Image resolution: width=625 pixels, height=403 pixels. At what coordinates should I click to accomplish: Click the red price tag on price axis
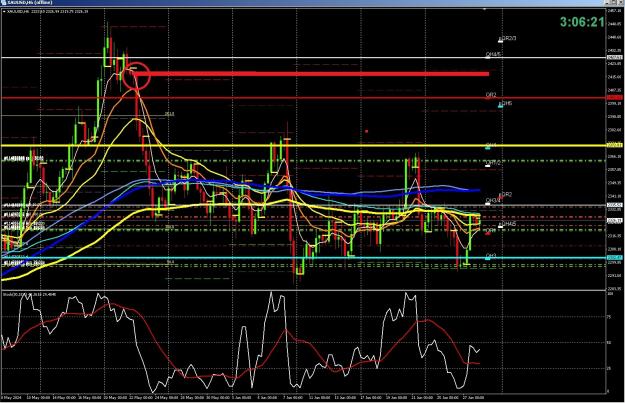(614, 98)
